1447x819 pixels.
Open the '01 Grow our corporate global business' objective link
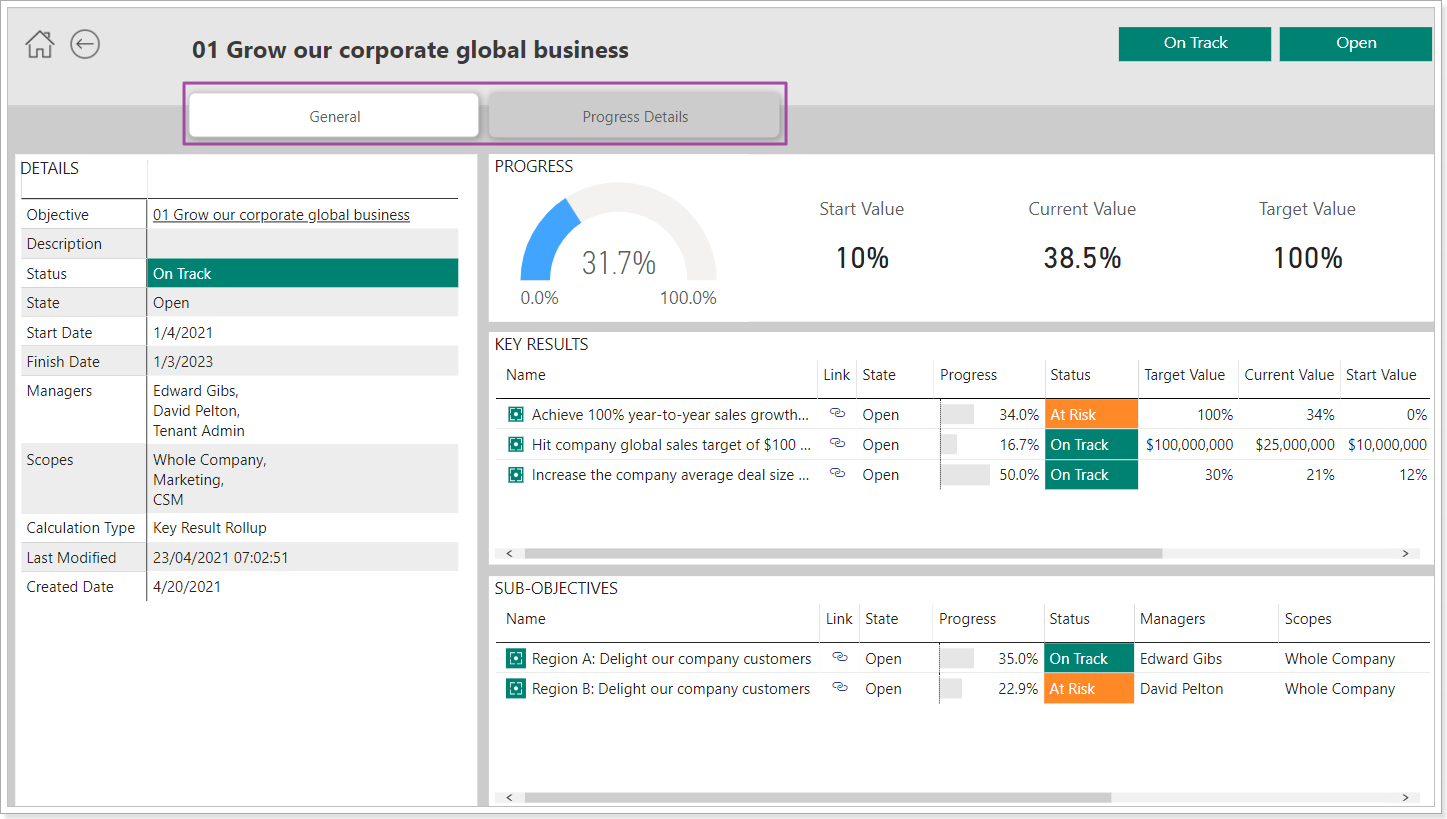(281, 214)
